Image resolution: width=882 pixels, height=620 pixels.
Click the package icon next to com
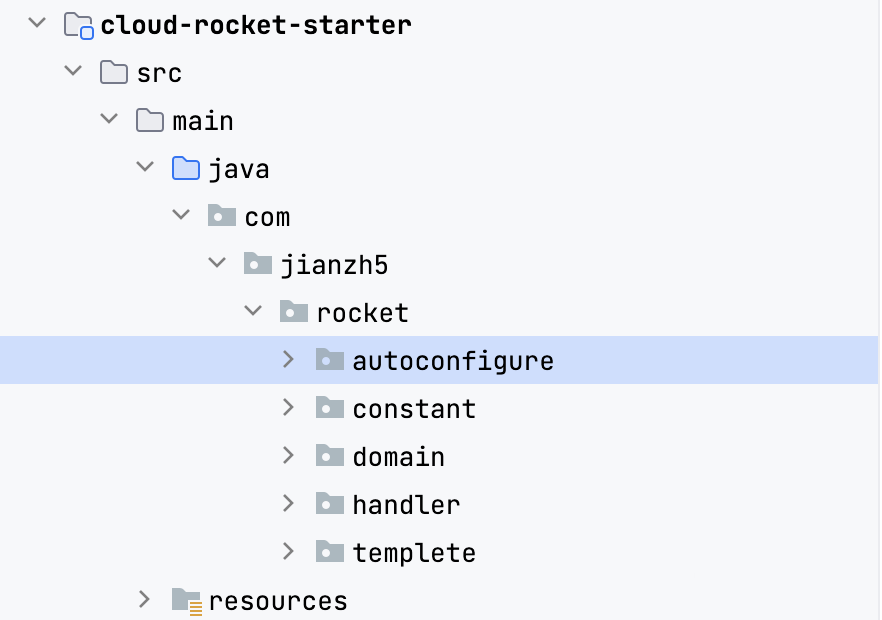point(222,214)
